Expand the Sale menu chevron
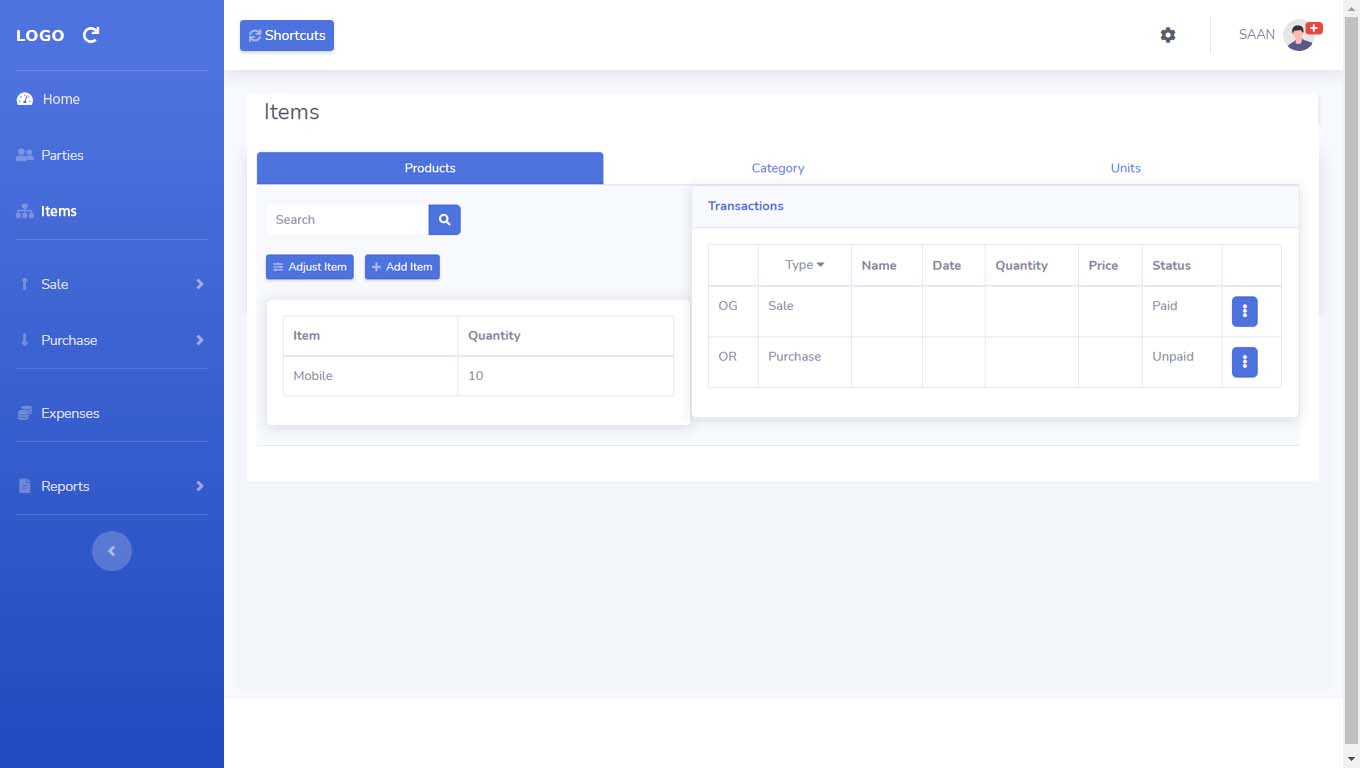Image resolution: width=1360 pixels, height=768 pixels. coord(200,284)
